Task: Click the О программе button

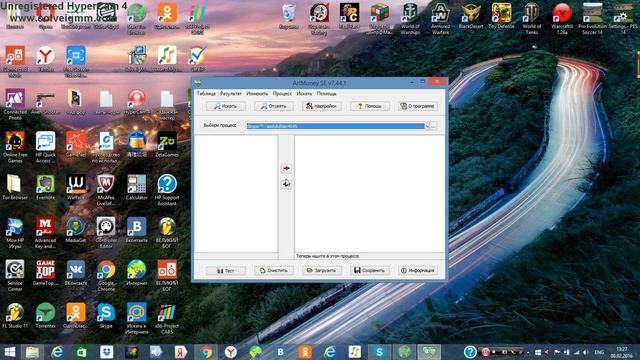Action: [418, 106]
